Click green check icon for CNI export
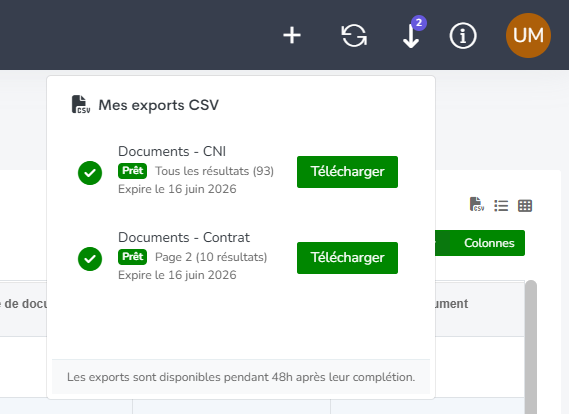 pos(90,173)
